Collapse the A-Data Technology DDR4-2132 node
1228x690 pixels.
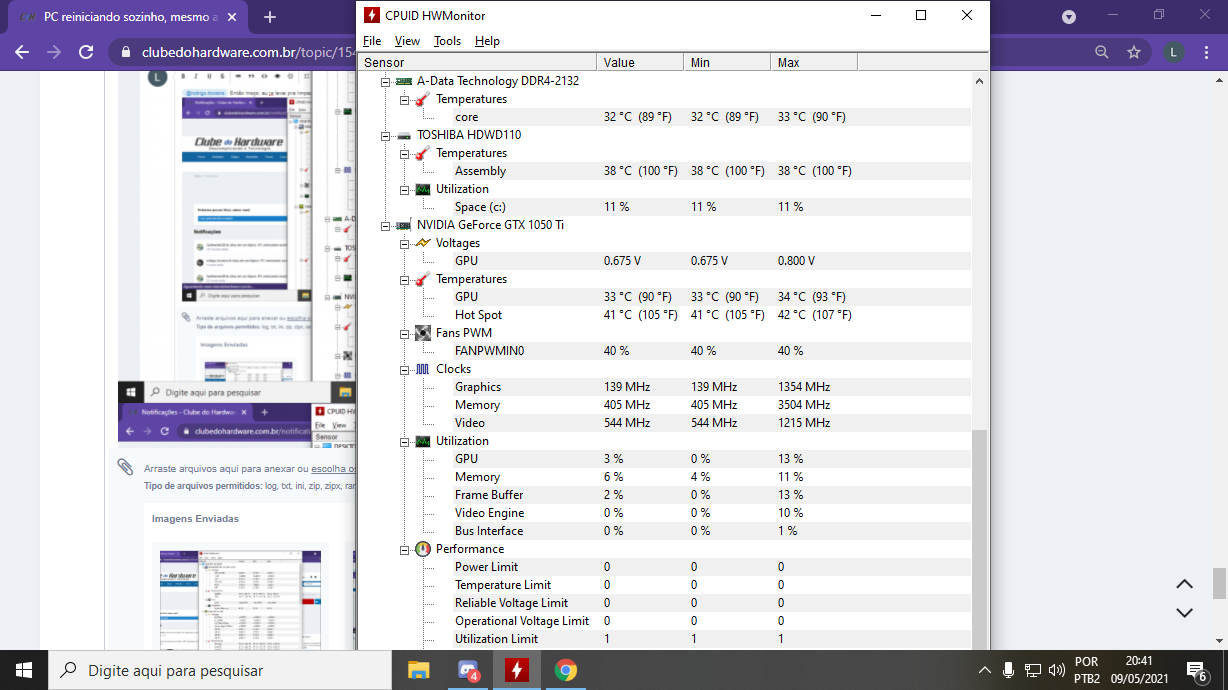(386, 81)
